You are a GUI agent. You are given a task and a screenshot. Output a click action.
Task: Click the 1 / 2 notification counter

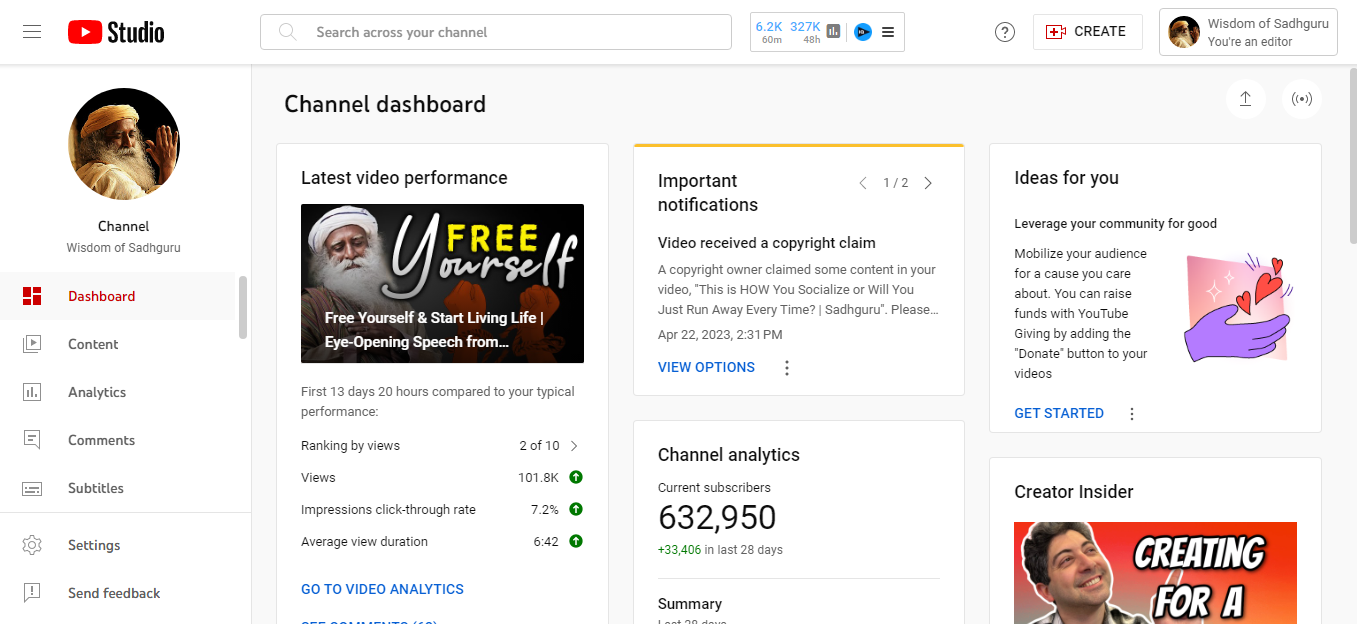(x=896, y=183)
